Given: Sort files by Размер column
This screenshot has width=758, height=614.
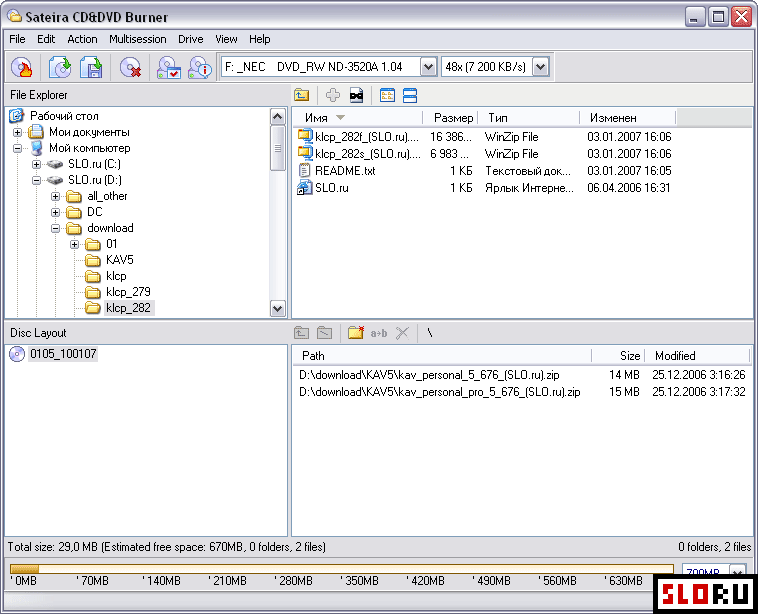Looking at the screenshot, I should pyautogui.click(x=451, y=117).
